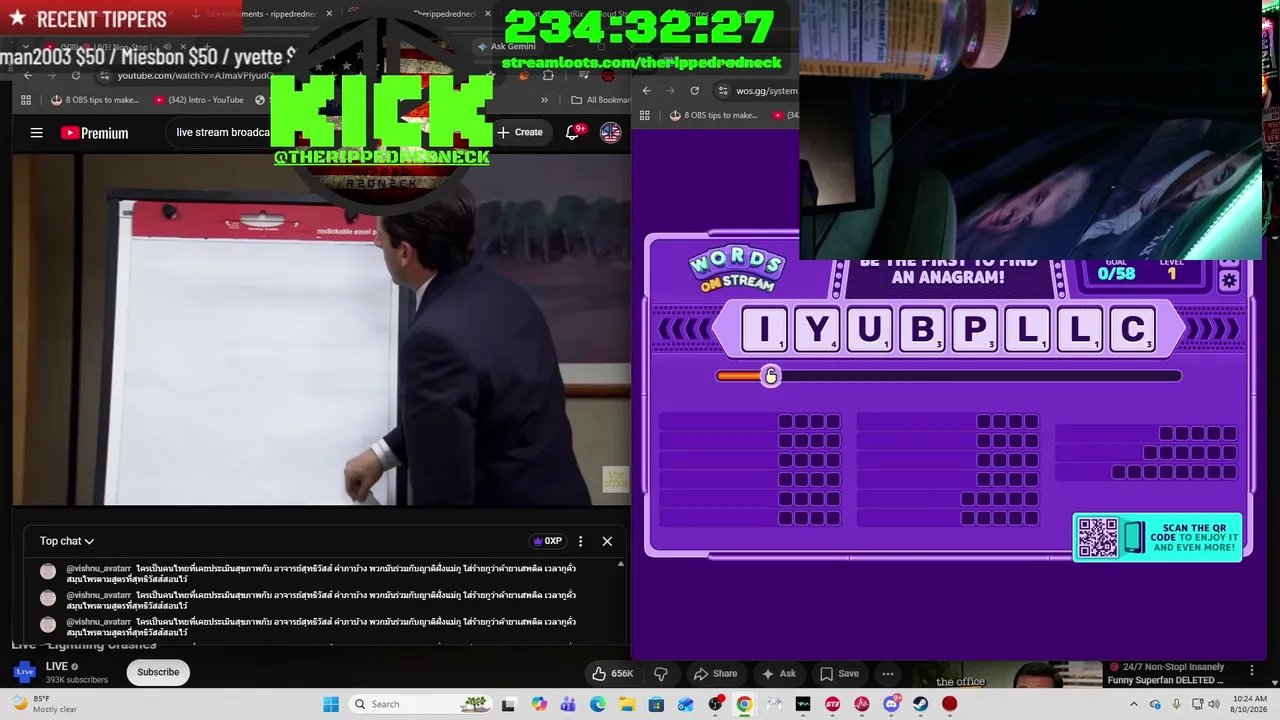The width and height of the screenshot is (1280, 720).
Task: Click the Create button on YouTube
Action: (x=520, y=132)
